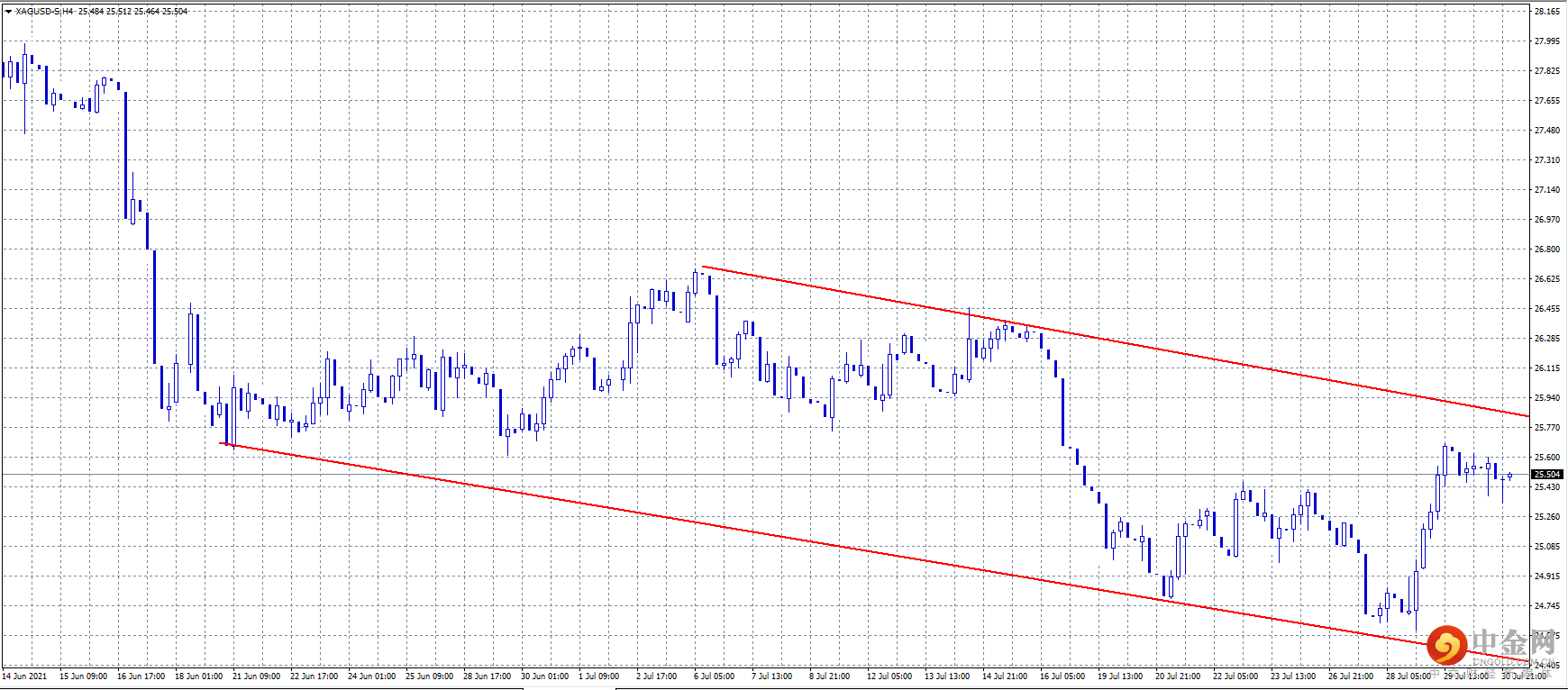Image resolution: width=1568 pixels, height=690 pixels.
Task: Select the 25.085 price level label
Action: click(1547, 547)
